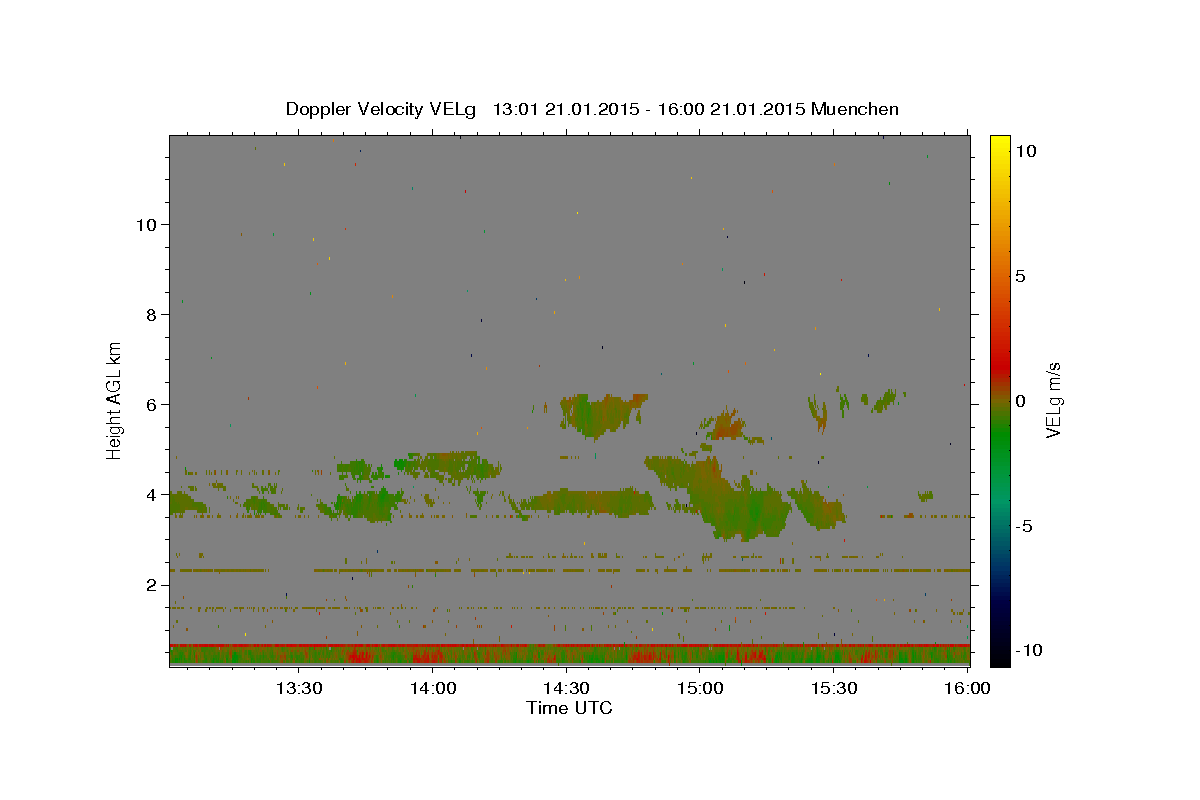Select the 'Muenchen' location text in title
The width and height of the screenshot is (1200, 800).
pyautogui.click(x=855, y=109)
